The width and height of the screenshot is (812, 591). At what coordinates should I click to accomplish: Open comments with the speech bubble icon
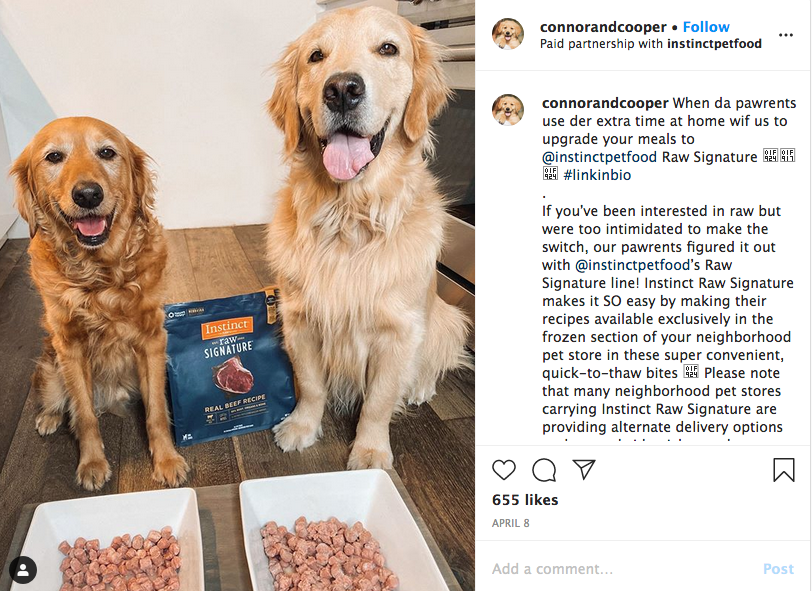(544, 470)
